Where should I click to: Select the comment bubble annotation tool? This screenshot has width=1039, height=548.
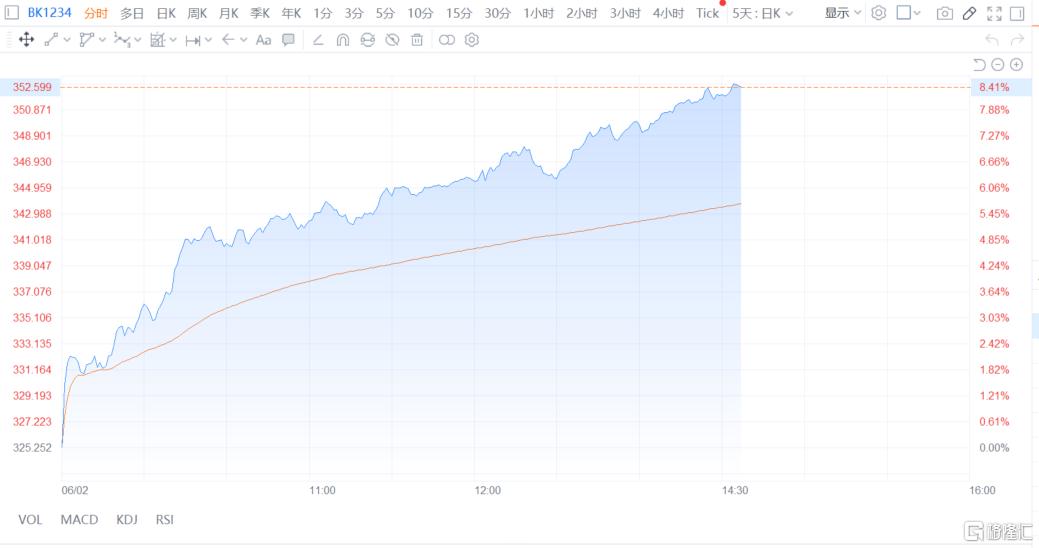coord(288,40)
